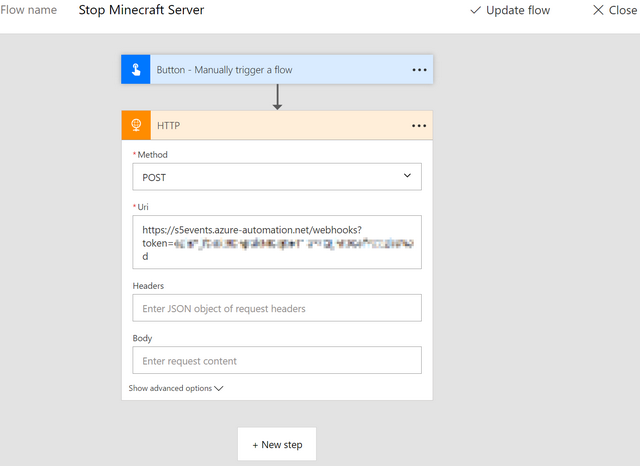Screen dimensions: 640x466
Task: Expand Show advanced options
Action: 176,388
